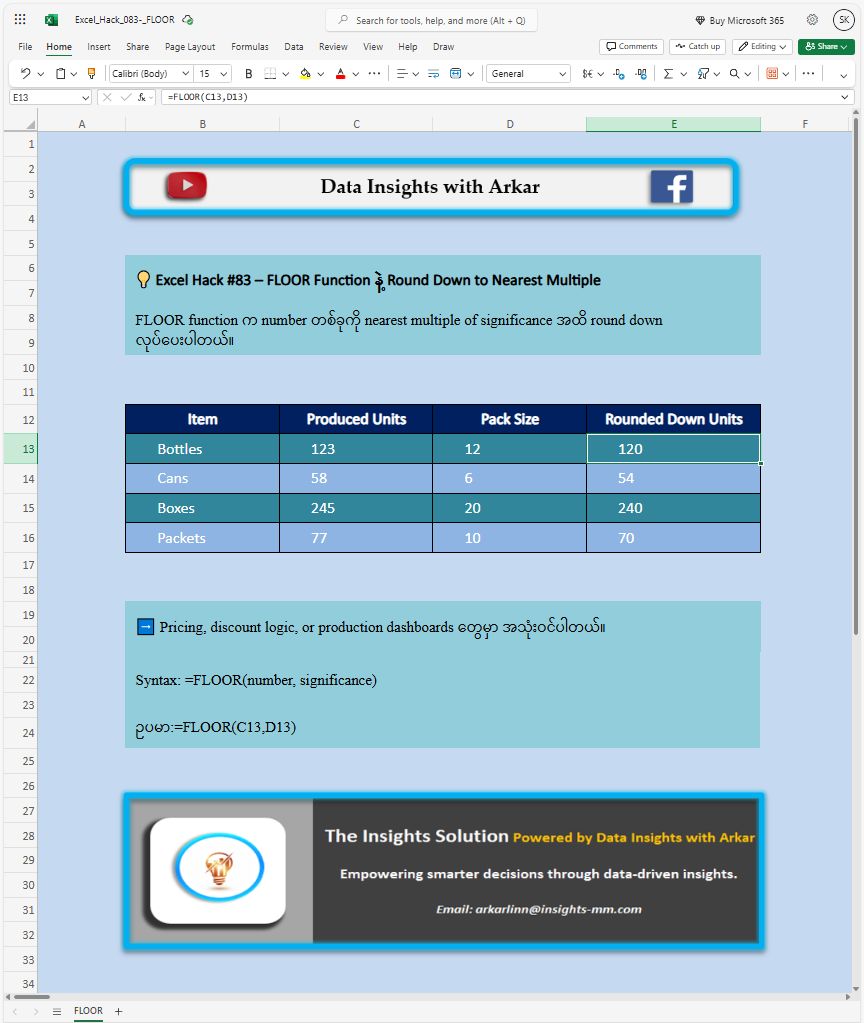The width and height of the screenshot is (864, 1023).
Task: Click the Insert Function fx icon
Action: pos(142,97)
